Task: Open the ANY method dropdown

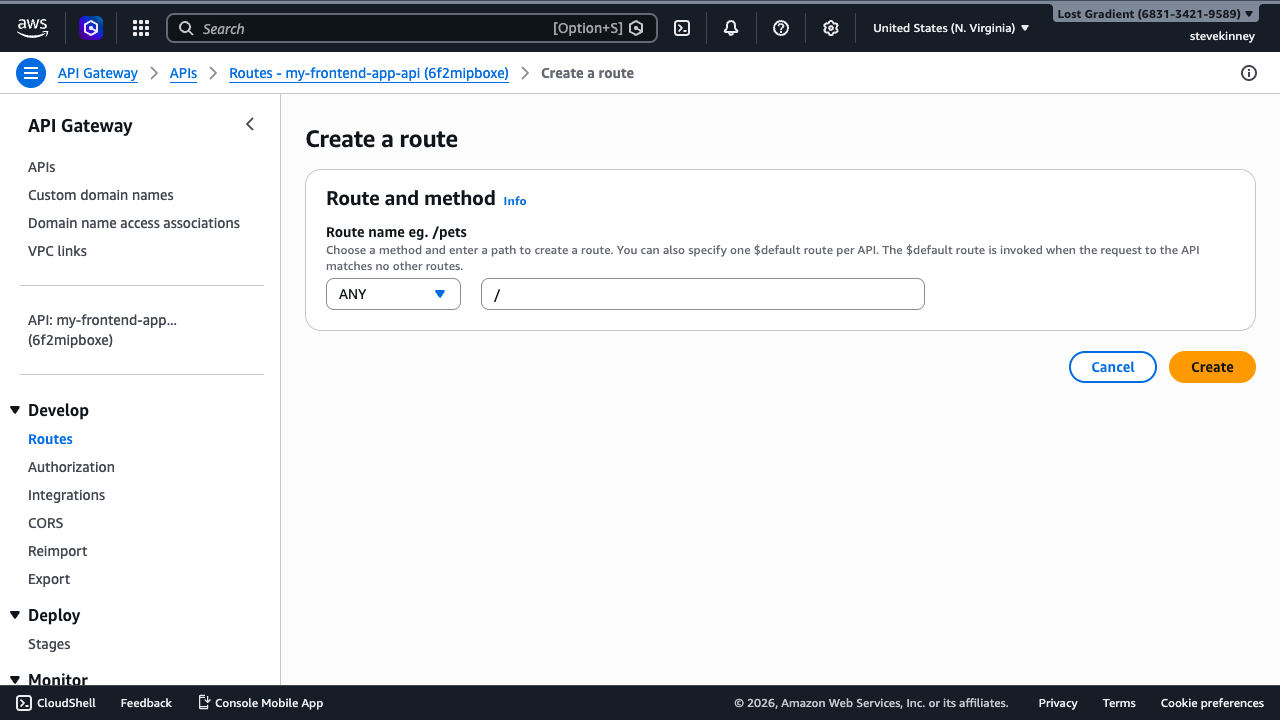Action: [x=393, y=294]
